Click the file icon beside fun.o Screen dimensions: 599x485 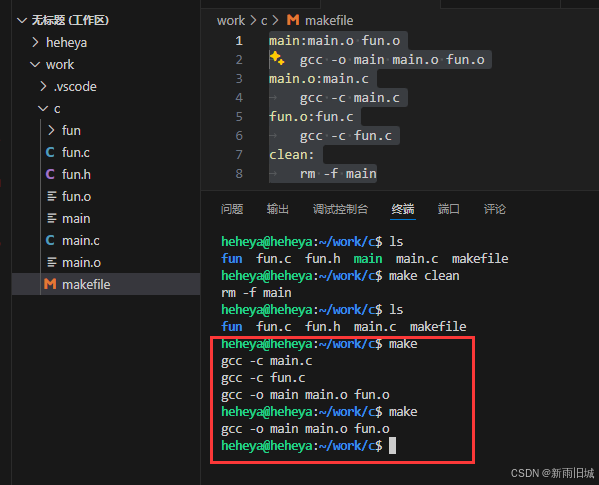pyautogui.click(x=52, y=196)
